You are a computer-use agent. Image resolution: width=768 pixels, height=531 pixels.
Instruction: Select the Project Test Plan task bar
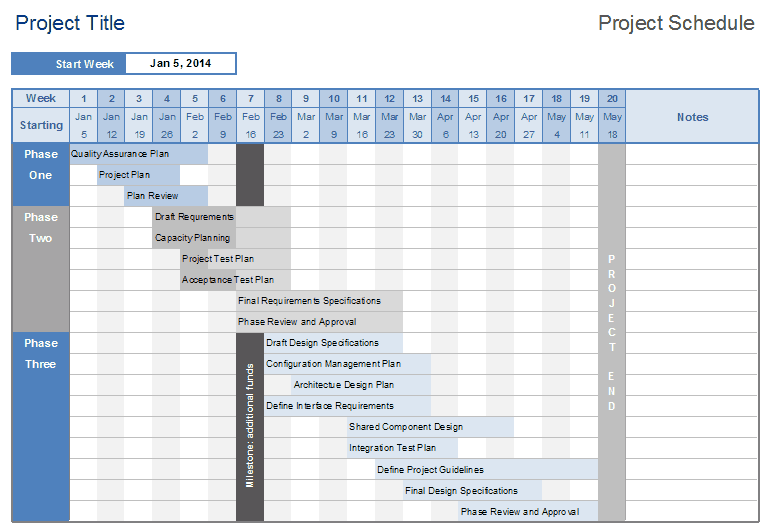236,259
